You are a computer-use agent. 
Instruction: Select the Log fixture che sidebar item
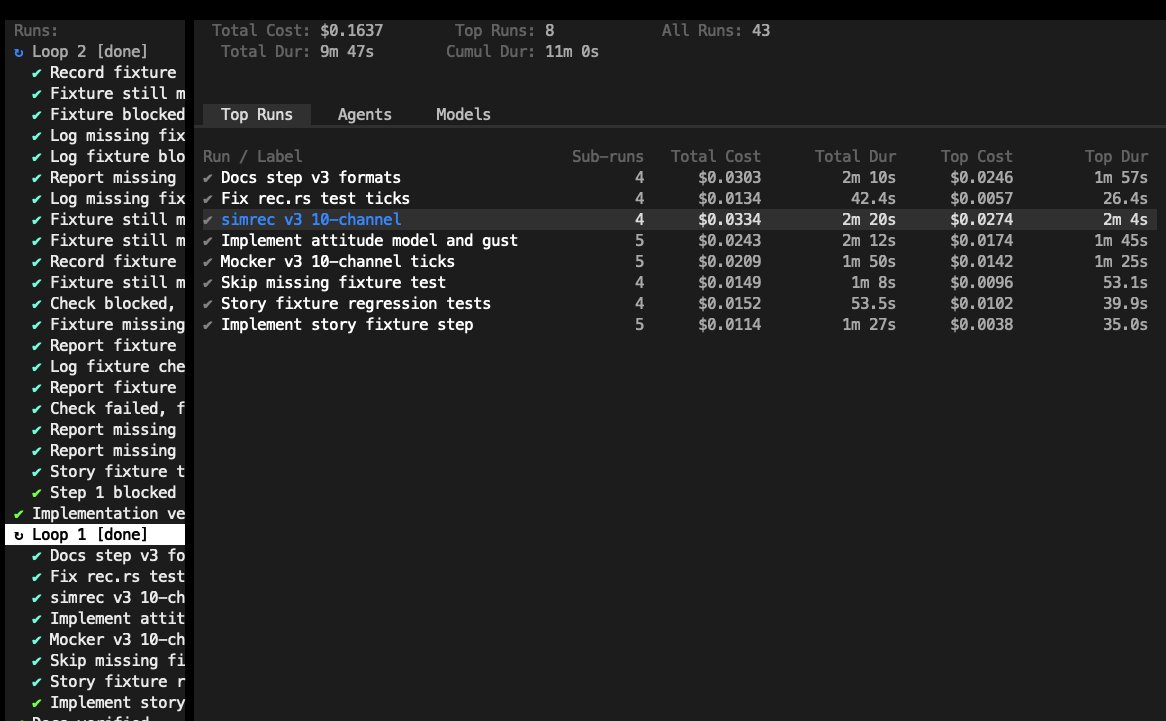point(117,366)
